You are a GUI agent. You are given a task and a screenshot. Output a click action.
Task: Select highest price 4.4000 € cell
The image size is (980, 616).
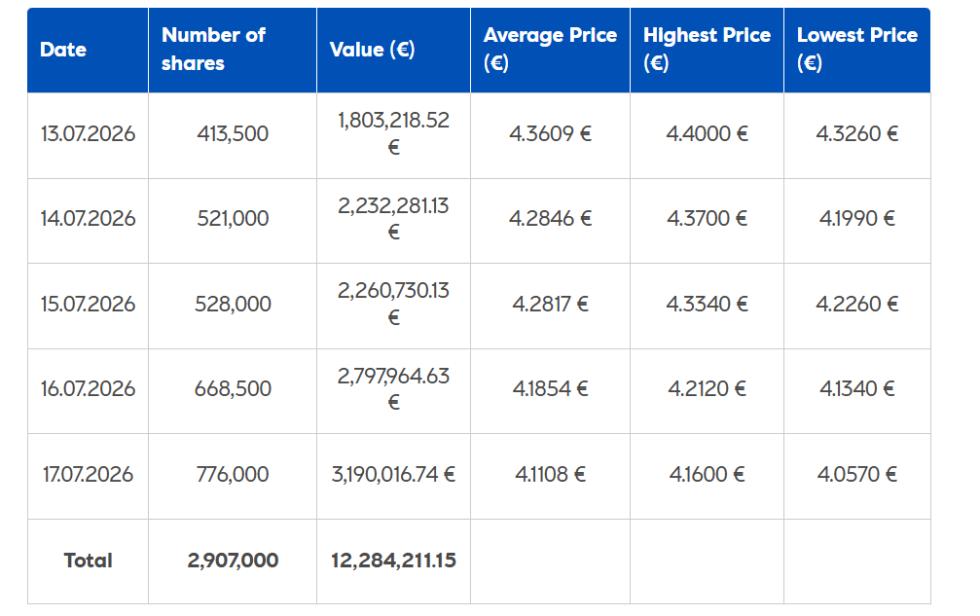tap(707, 134)
